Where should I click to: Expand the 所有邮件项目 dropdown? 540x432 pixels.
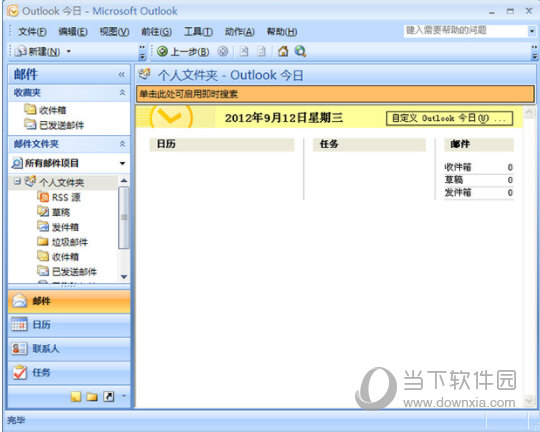point(122,163)
